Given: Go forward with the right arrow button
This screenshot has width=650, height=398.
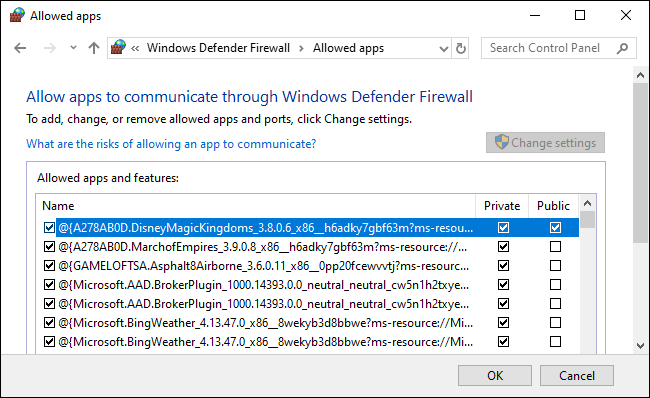Looking at the screenshot, I should coord(49,48).
